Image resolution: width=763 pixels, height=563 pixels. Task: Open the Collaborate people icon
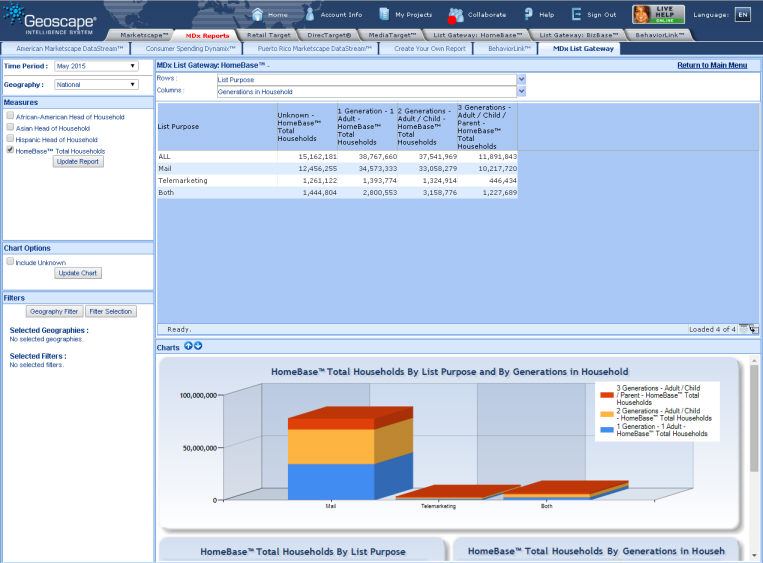(455, 15)
